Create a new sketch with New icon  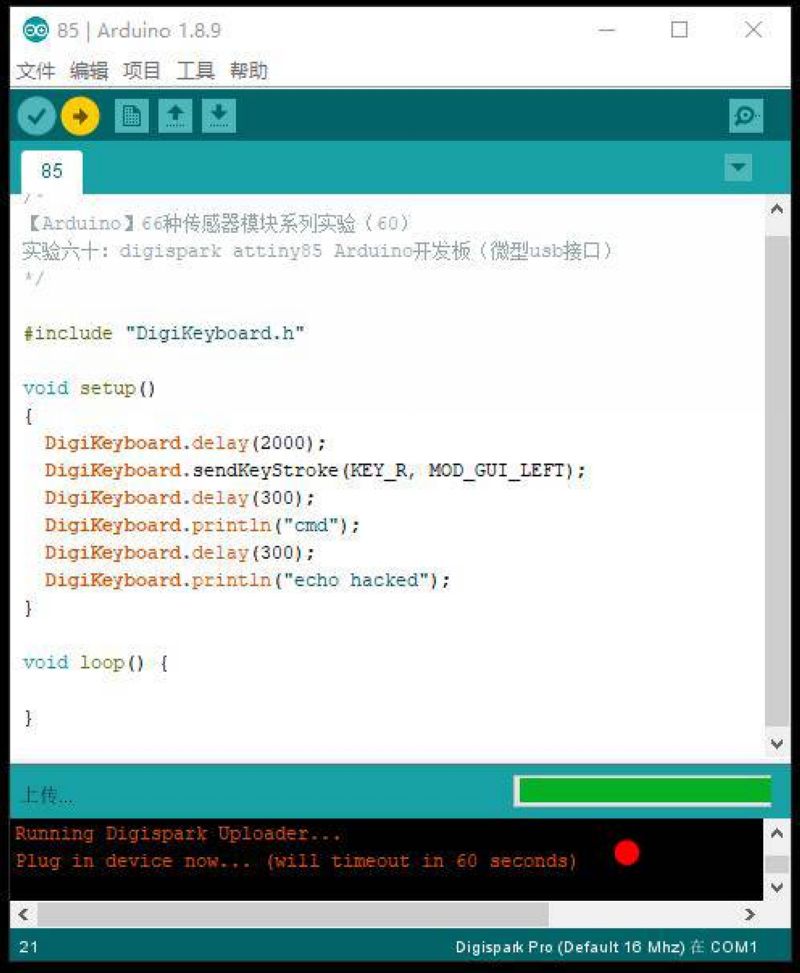point(132,115)
